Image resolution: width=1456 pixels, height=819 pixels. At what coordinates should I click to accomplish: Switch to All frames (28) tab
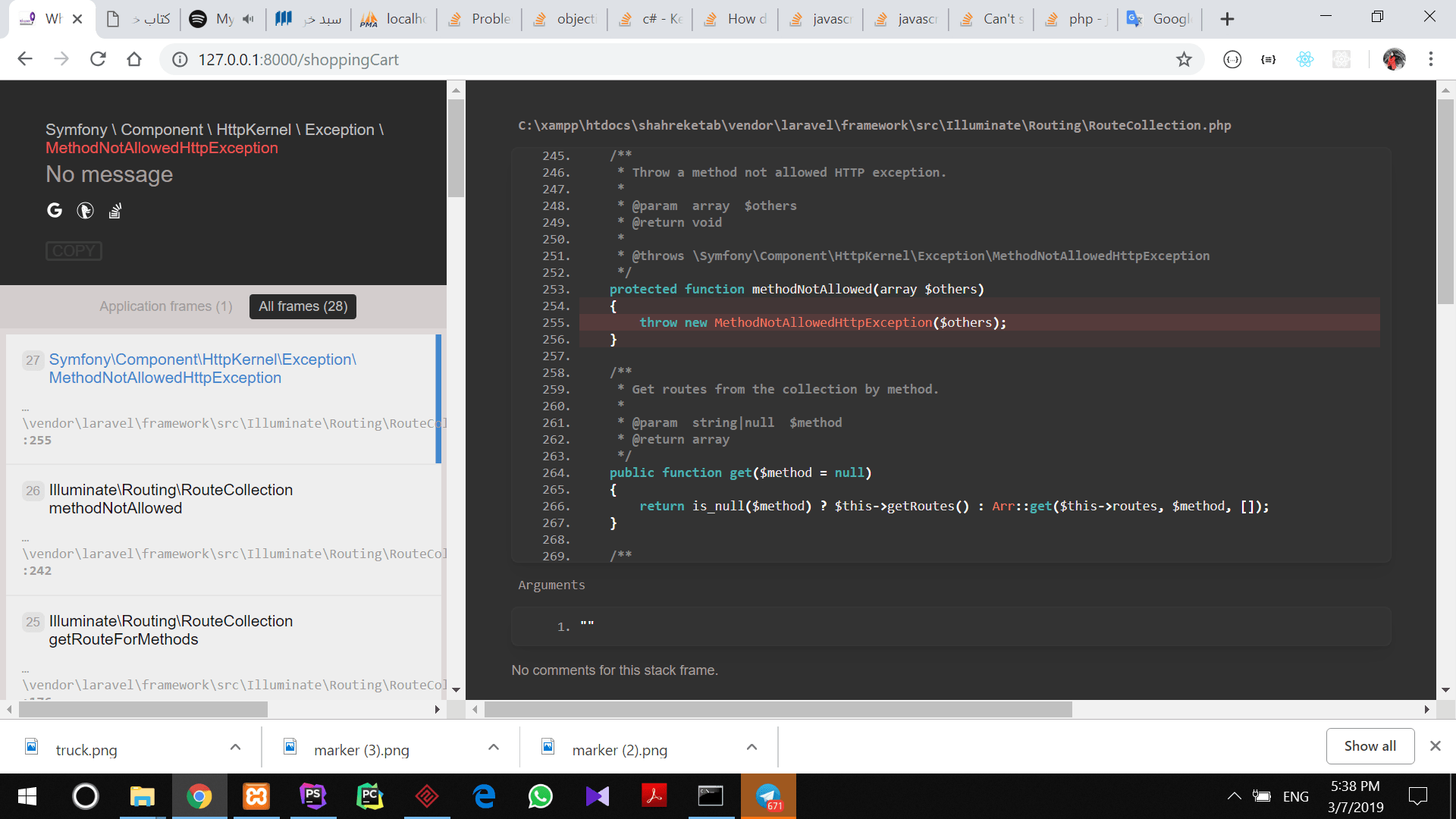(303, 306)
